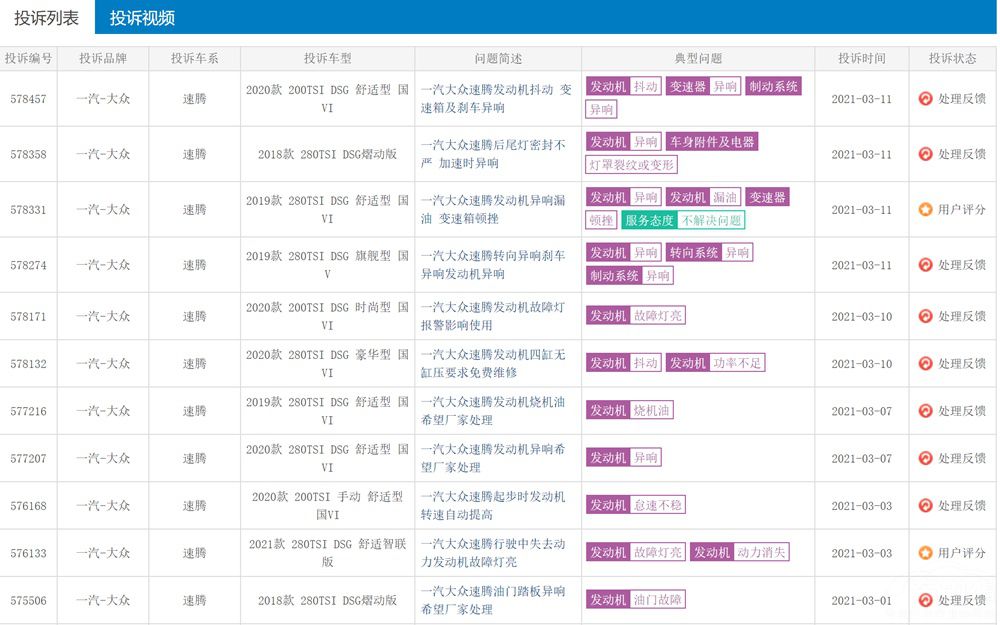Open complaint number 578457

point(28,99)
